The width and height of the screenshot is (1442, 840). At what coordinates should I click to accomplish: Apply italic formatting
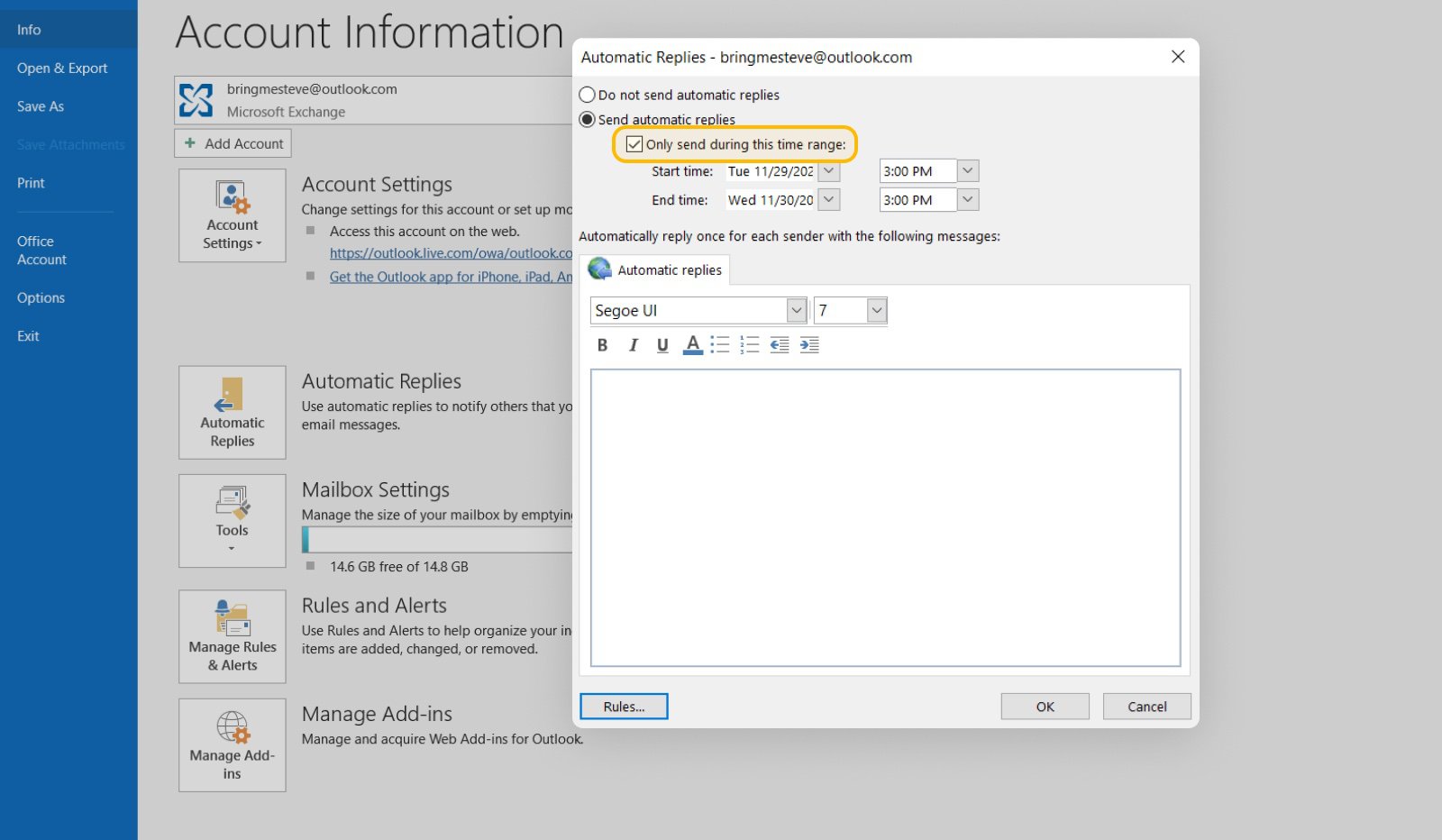pyautogui.click(x=633, y=344)
